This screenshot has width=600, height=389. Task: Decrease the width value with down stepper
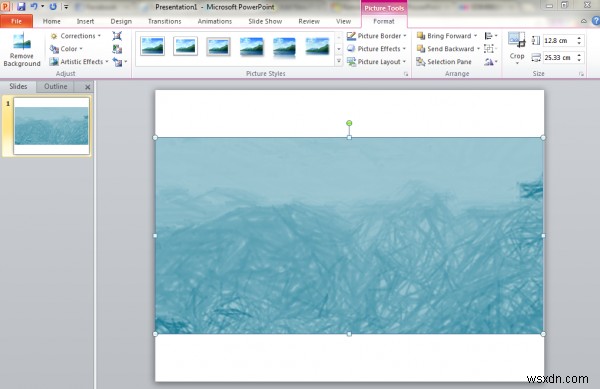[579, 60]
